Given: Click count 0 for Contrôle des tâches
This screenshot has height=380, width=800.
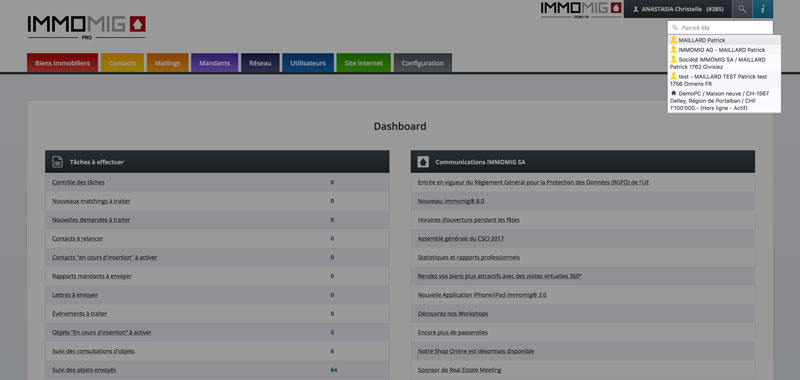Looking at the screenshot, I should pyautogui.click(x=332, y=182).
